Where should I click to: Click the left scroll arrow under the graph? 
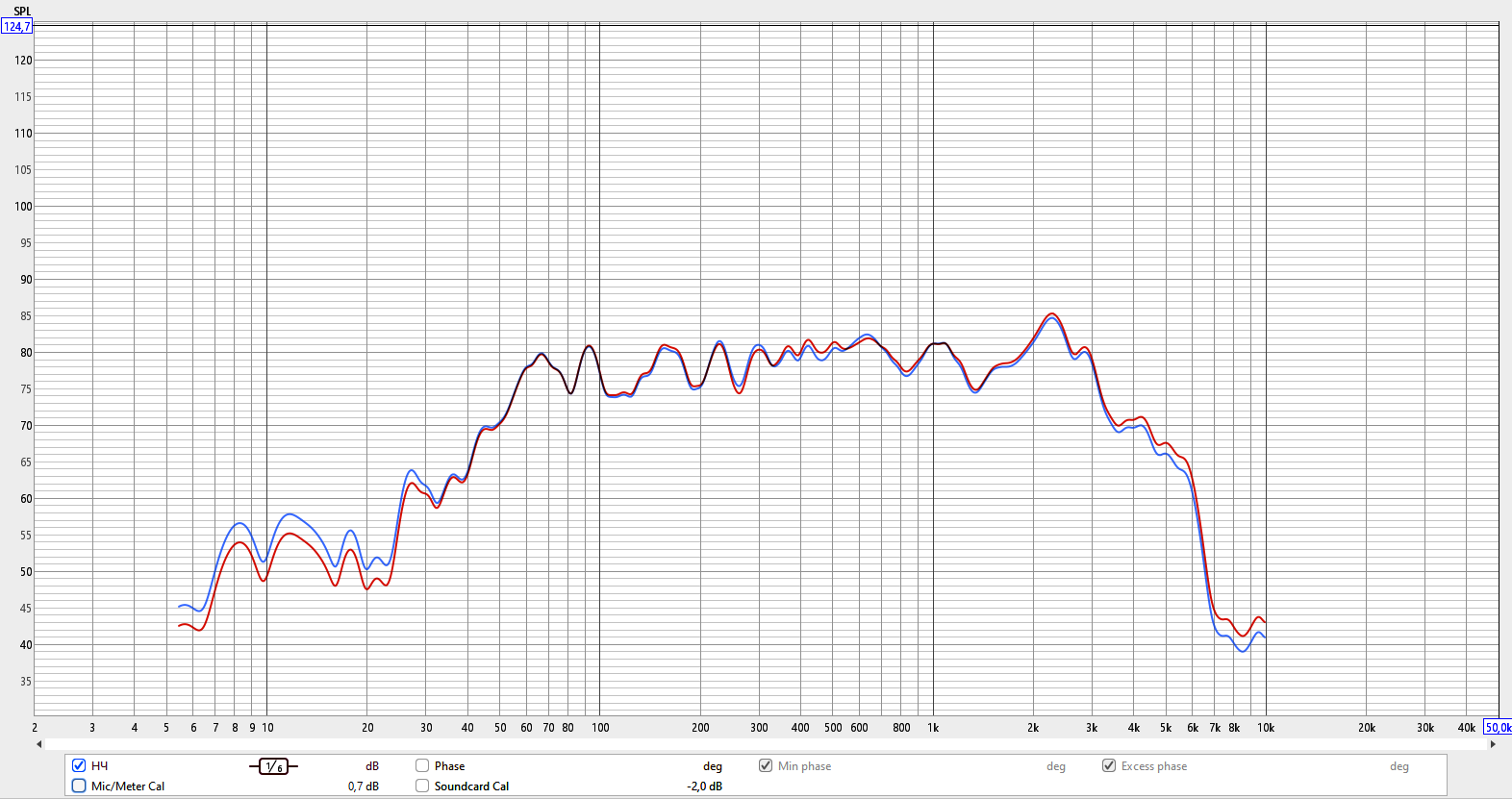[39, 744]
